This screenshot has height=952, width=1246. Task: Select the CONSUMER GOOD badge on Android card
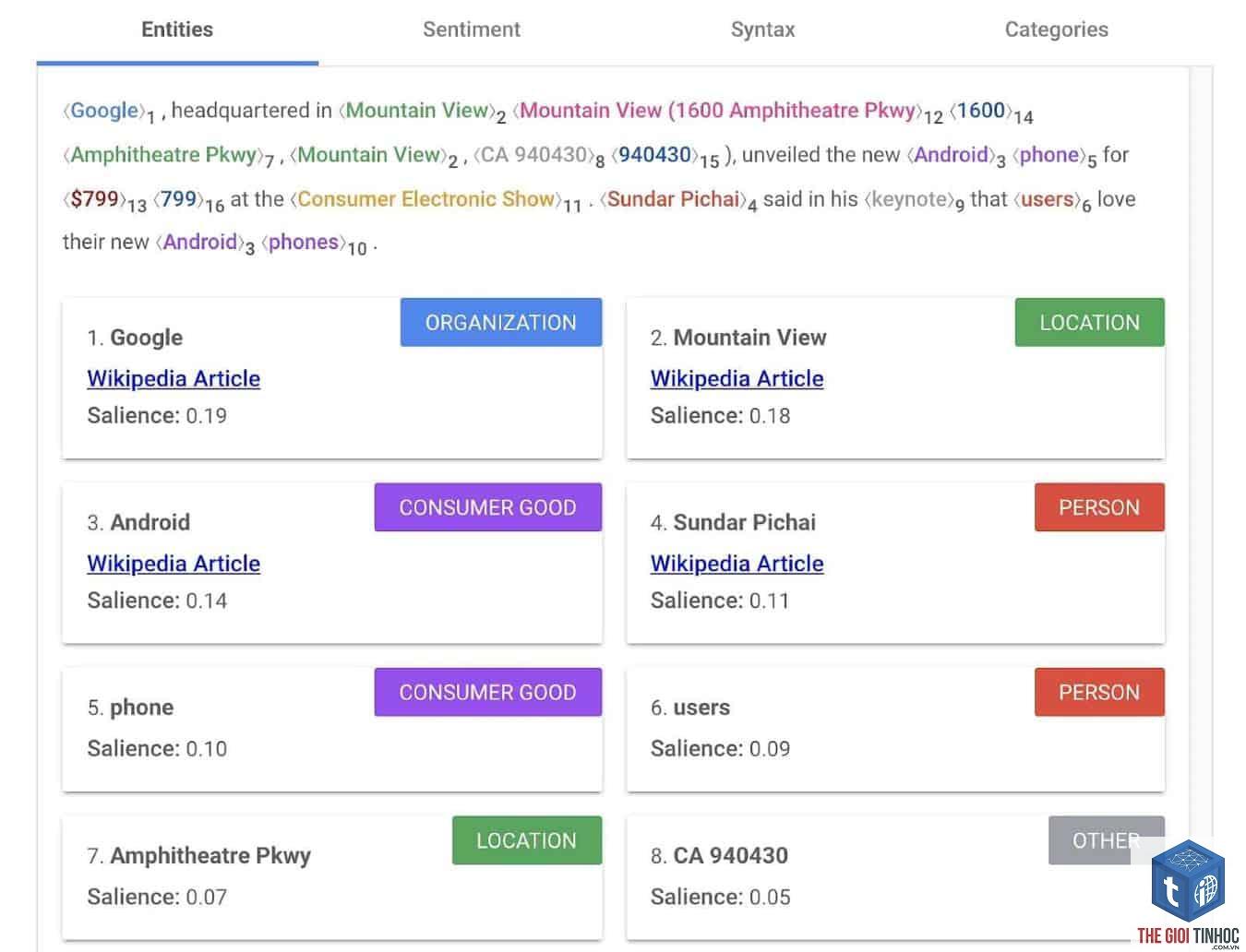click(487, 506)
